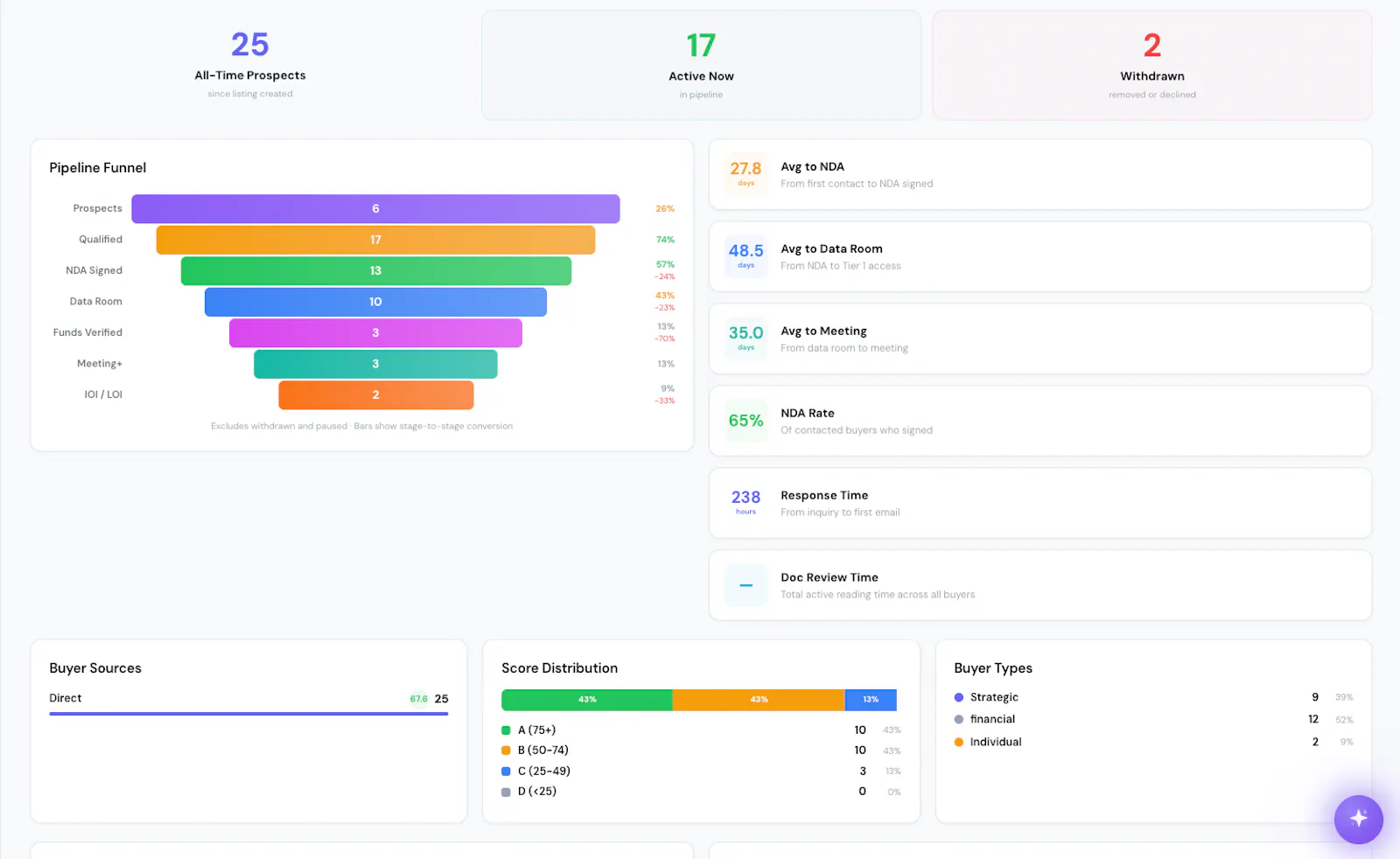Screen dimensions: 1400x859
Task: Click the Pipeline Funnel heading
Action: (98, 168)
